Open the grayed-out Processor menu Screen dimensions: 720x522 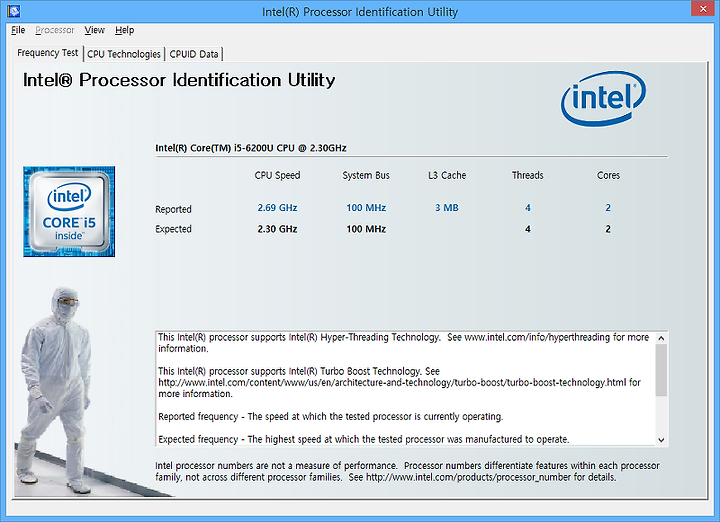tap(55, 30)
